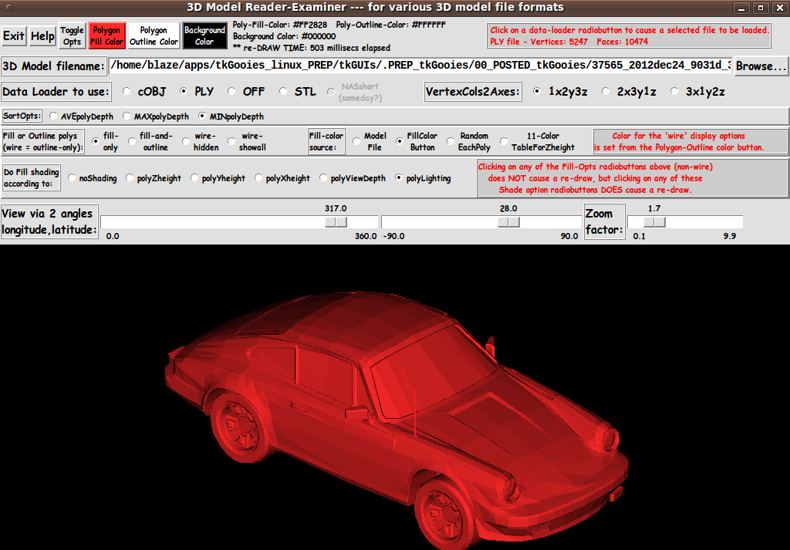The width and height of the screenshot is (790, 550).
Task: Click the red car model in canvas
Action: (397, 420)
